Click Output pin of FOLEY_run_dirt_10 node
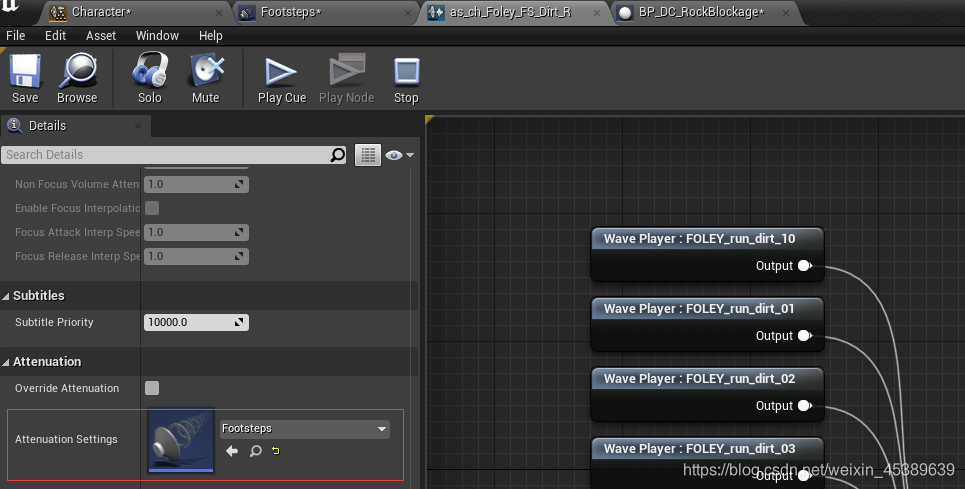 804,266
